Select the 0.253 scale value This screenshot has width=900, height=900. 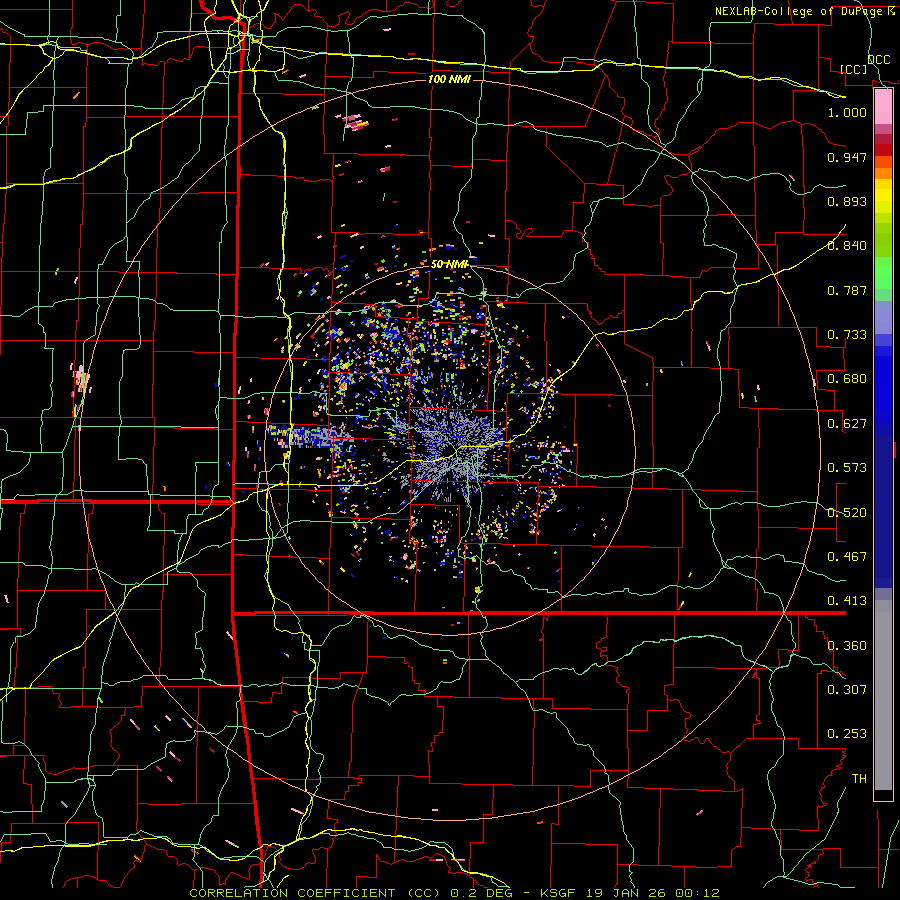pos(847,734)
